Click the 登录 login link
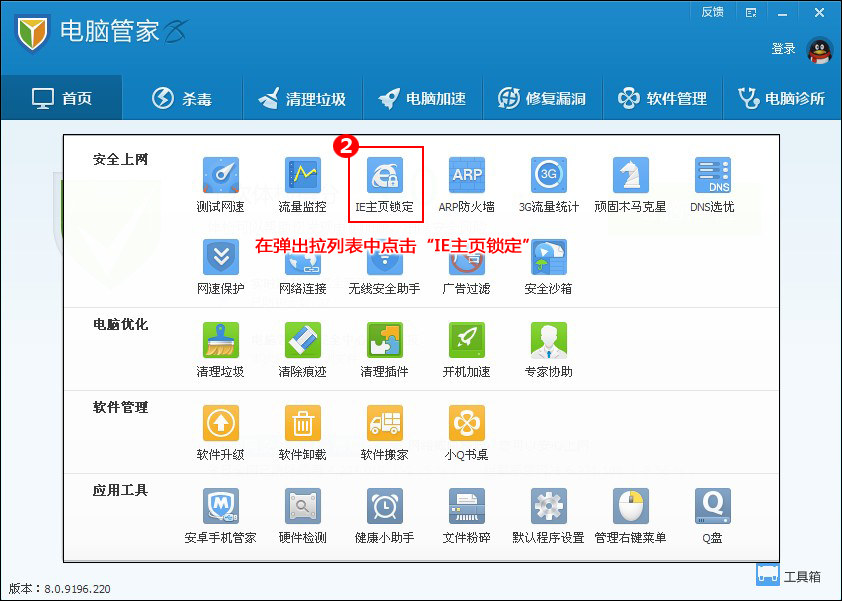This screenshot has height=601, width=842. (783, 49)
